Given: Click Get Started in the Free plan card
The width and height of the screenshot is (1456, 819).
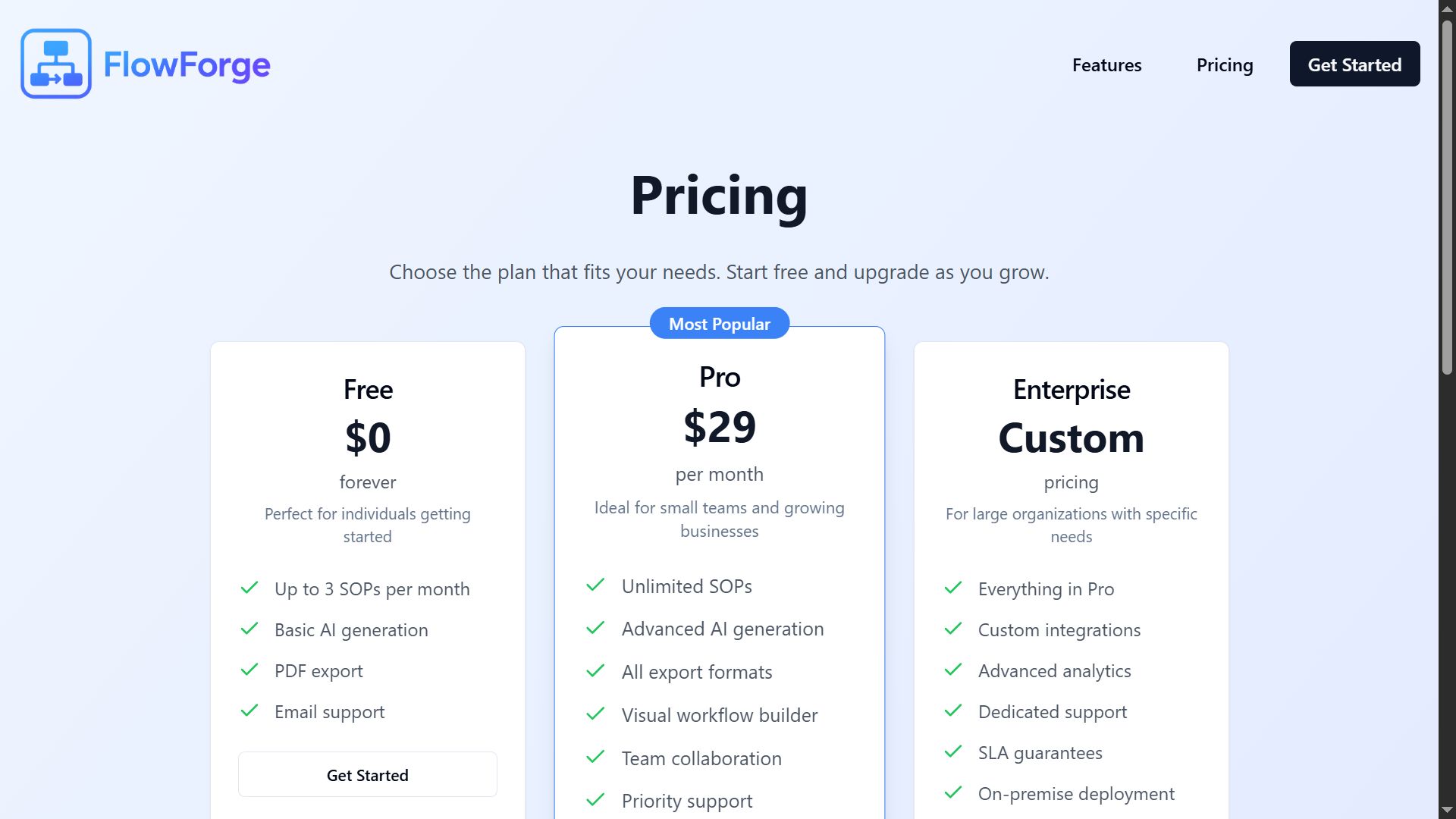Looking at the screenshot, I should [368, 774].
